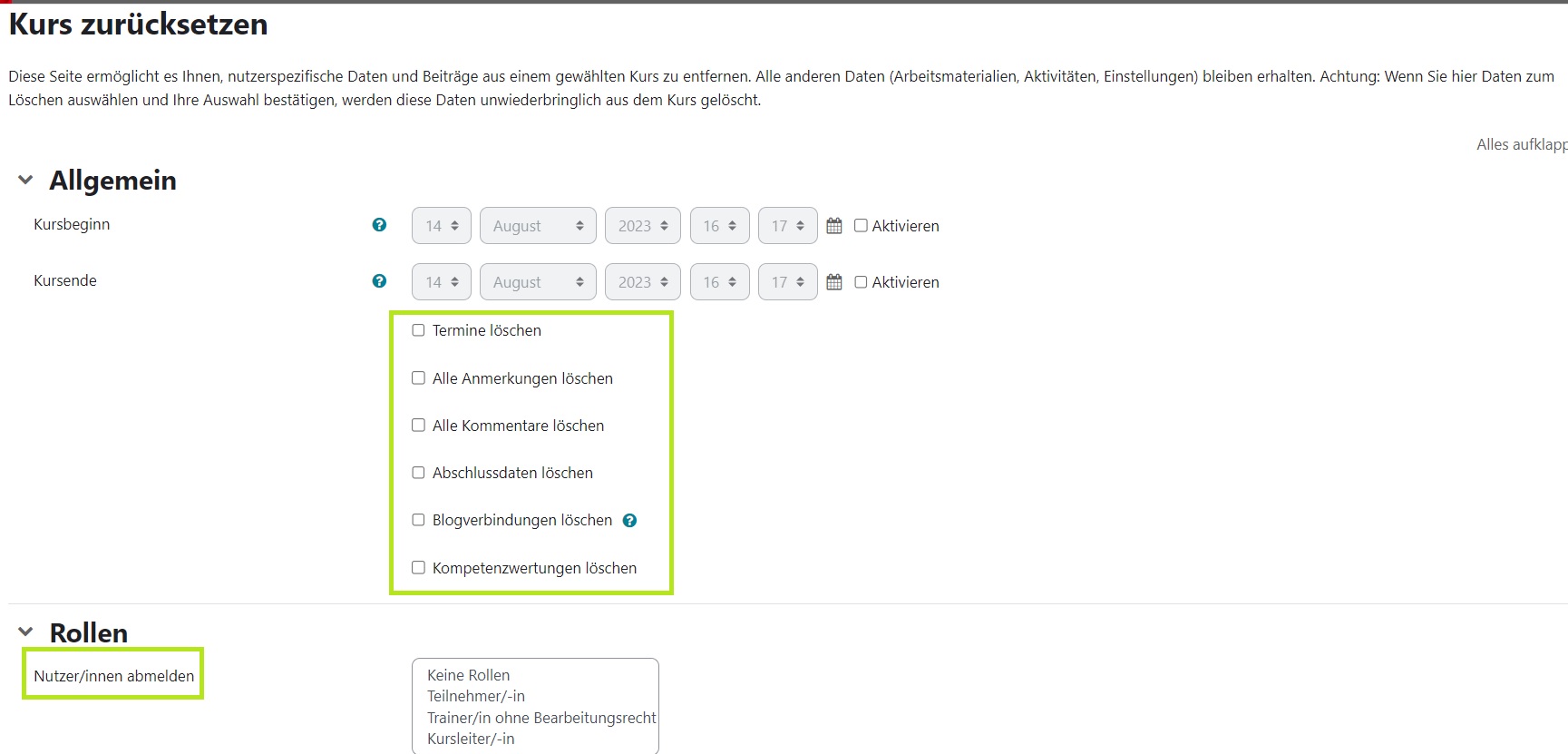This screenshot has height=754, width=1568.
Task: Open Kursende year dropdown showing 2023
Action: coord(642,282)
